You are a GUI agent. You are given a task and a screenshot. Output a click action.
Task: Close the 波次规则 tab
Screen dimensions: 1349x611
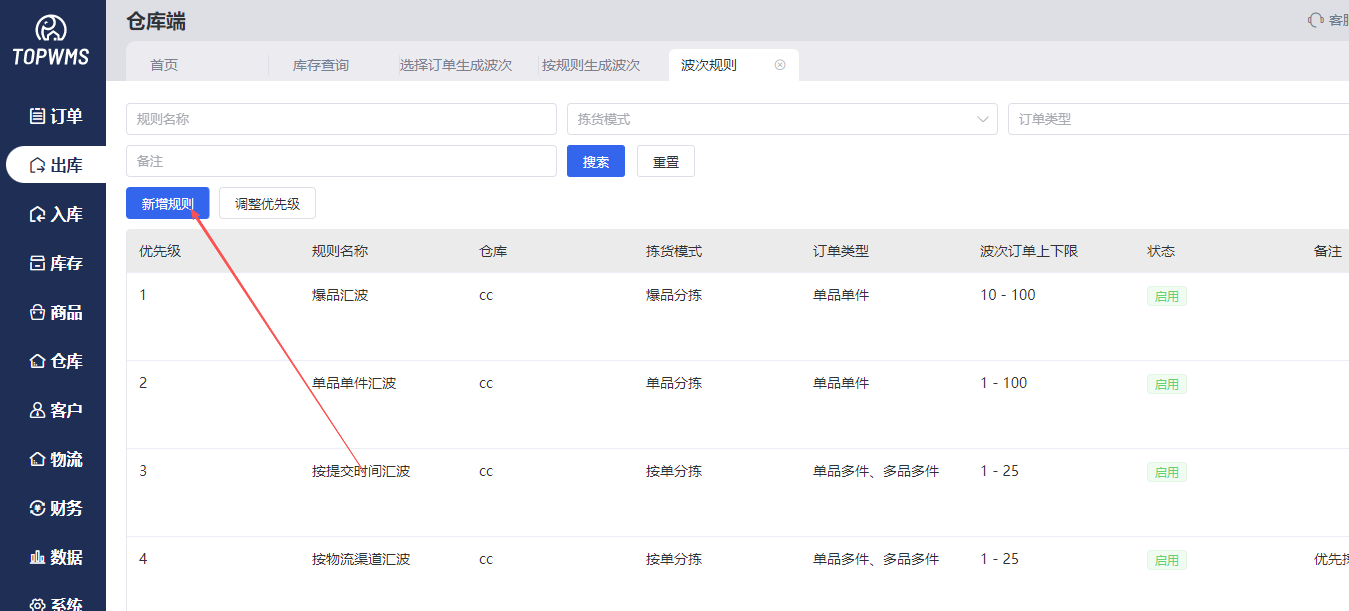click(x=780, y=63)
